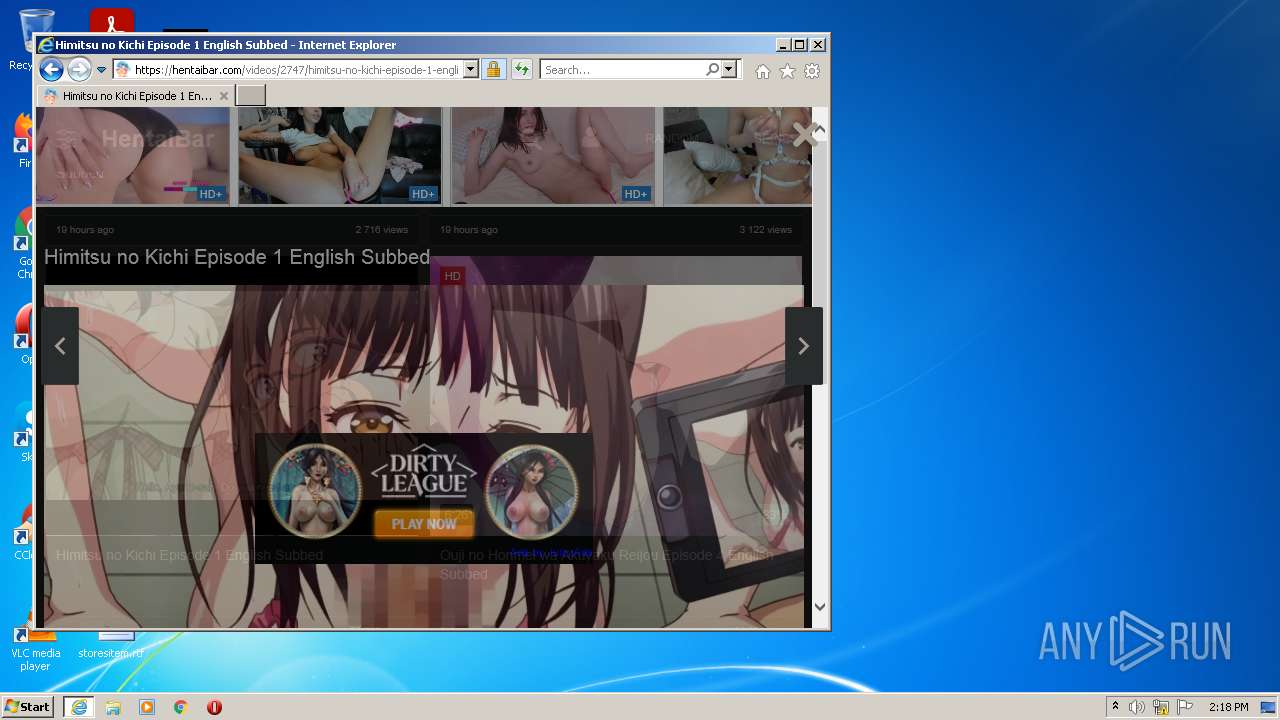The image size is (1280, 720).
Task: Open the Windows Start menu
Action: (x=27, y=707)
